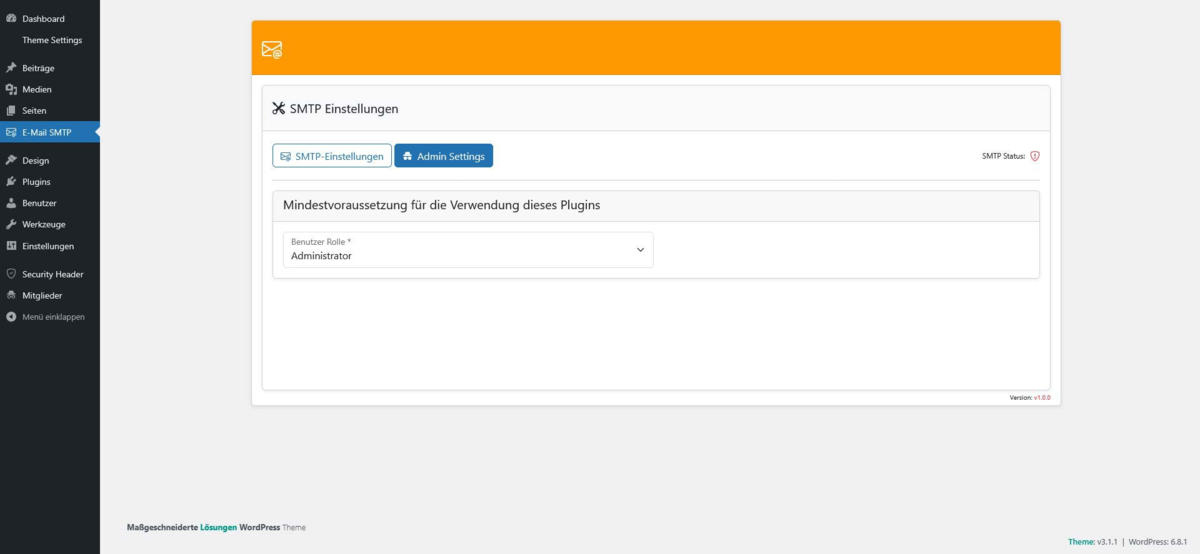The width and height of the screenshot is (1200, 554).
Task: Click the collapse menu arrow icon
Action: pos(11,317)
